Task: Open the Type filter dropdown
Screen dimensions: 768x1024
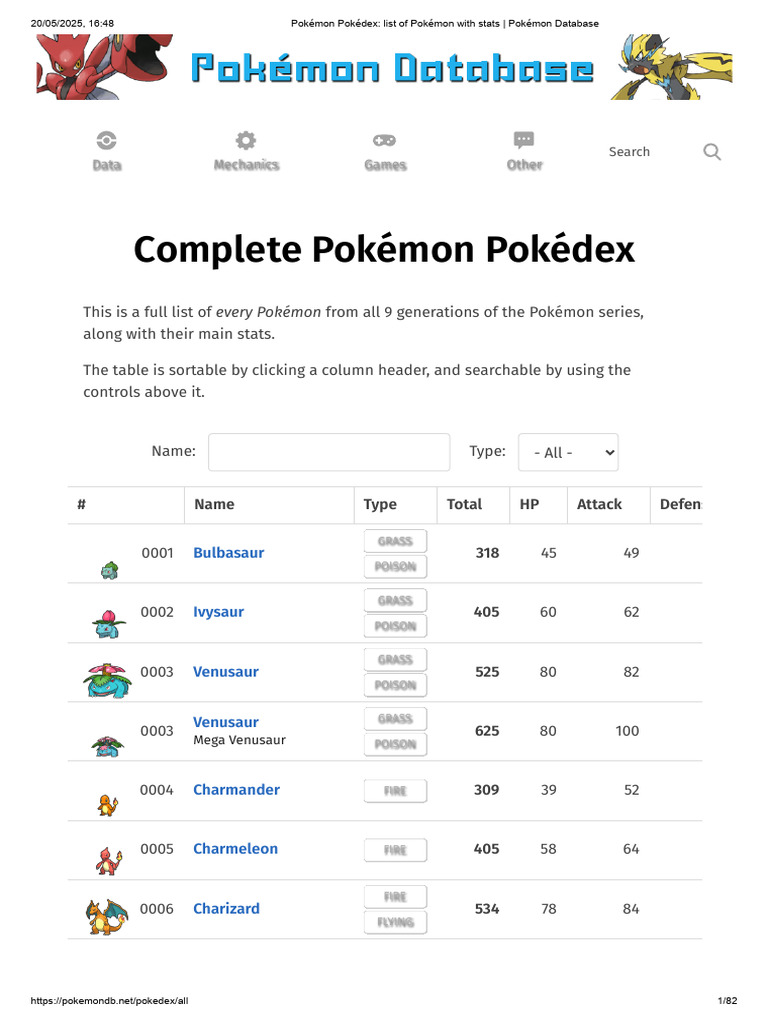Action: click(568, 452)
